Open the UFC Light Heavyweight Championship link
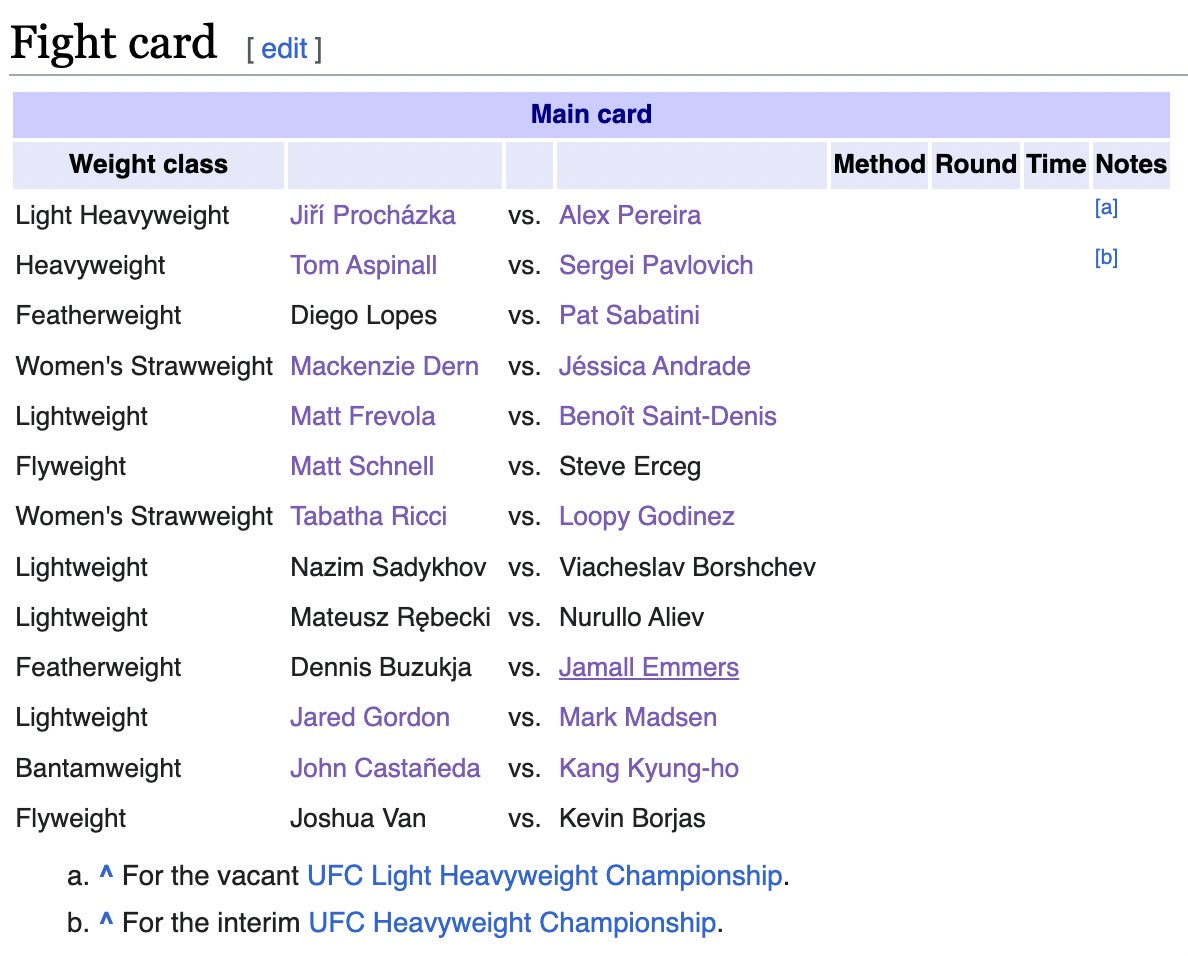Viewport: 1188px width, 956px height. (544, 876)
